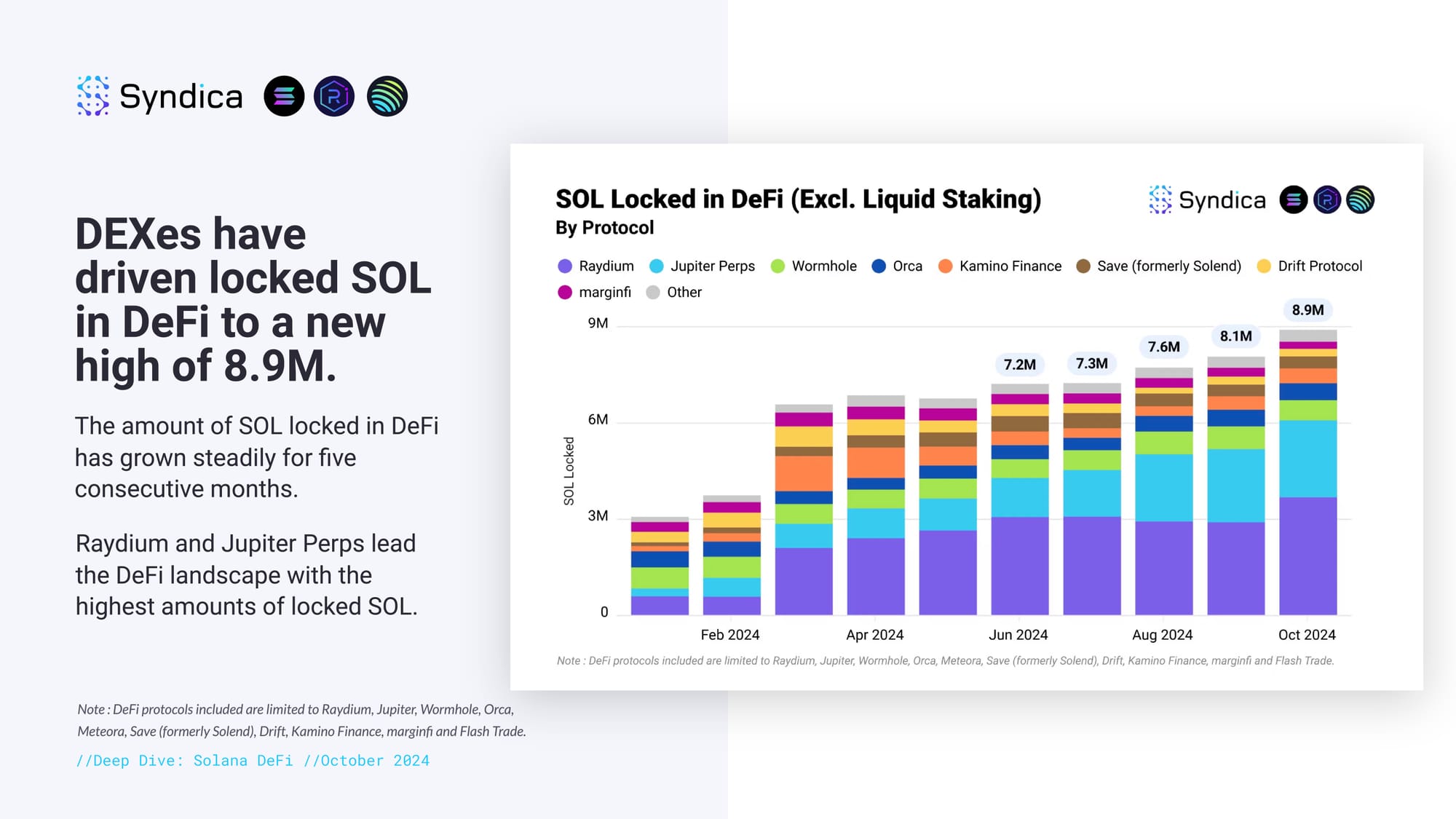Screen dimensions: 1456x819
Task: Click the 8.9M label above the October bar
Action: click(x=1307, y=310)
